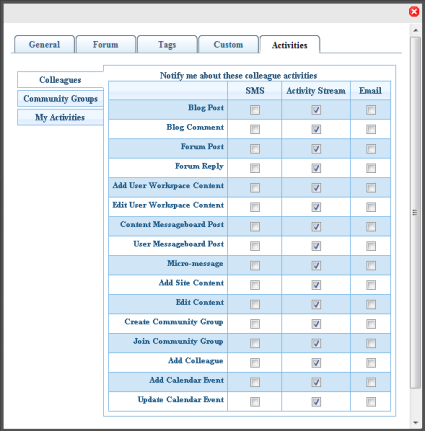The width and height of the screenshot is (425, 431).
Task: Enable SMS for Forum Reply
Action: click(x=255, y=168)
